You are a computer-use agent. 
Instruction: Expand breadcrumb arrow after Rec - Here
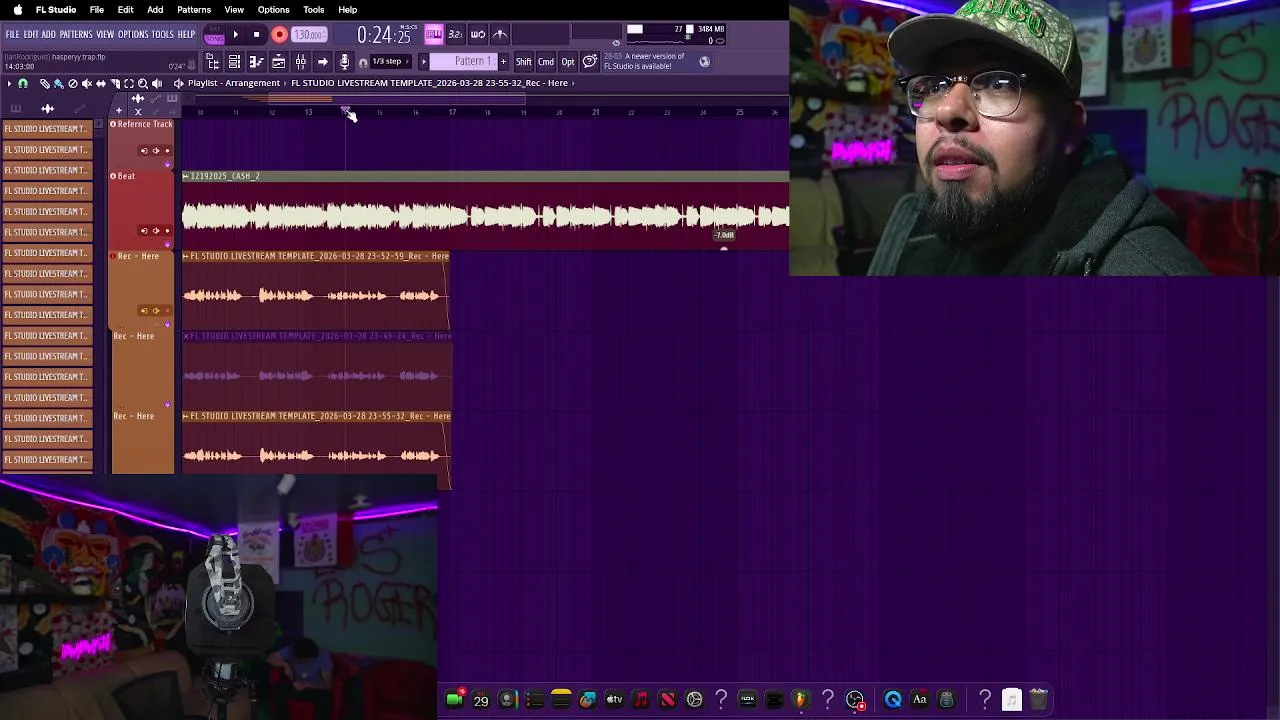[x=573, y=83]
